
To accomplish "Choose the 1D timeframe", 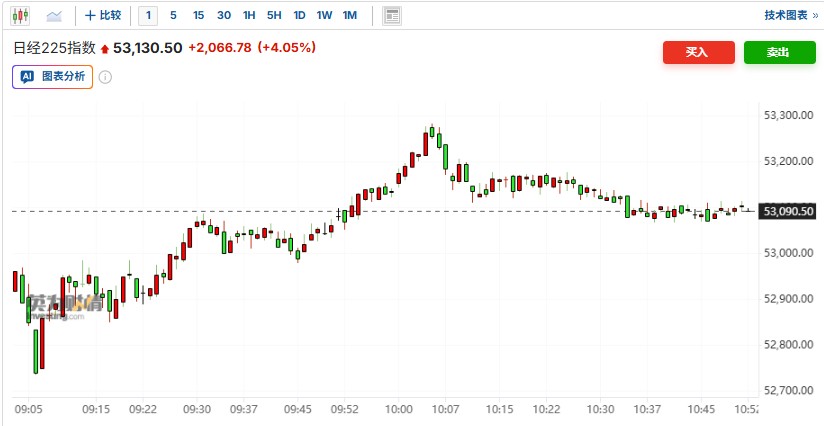I will 299,15.
